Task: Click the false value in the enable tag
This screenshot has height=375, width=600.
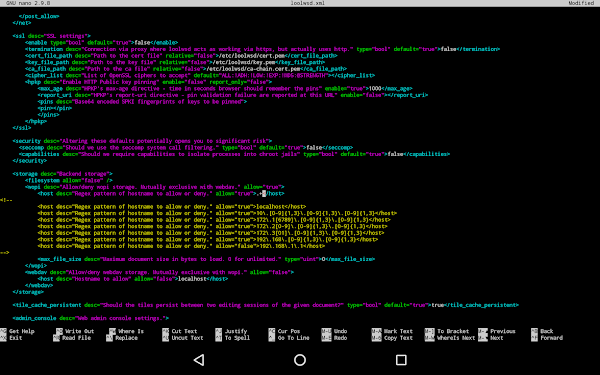Action: point(142,42)
